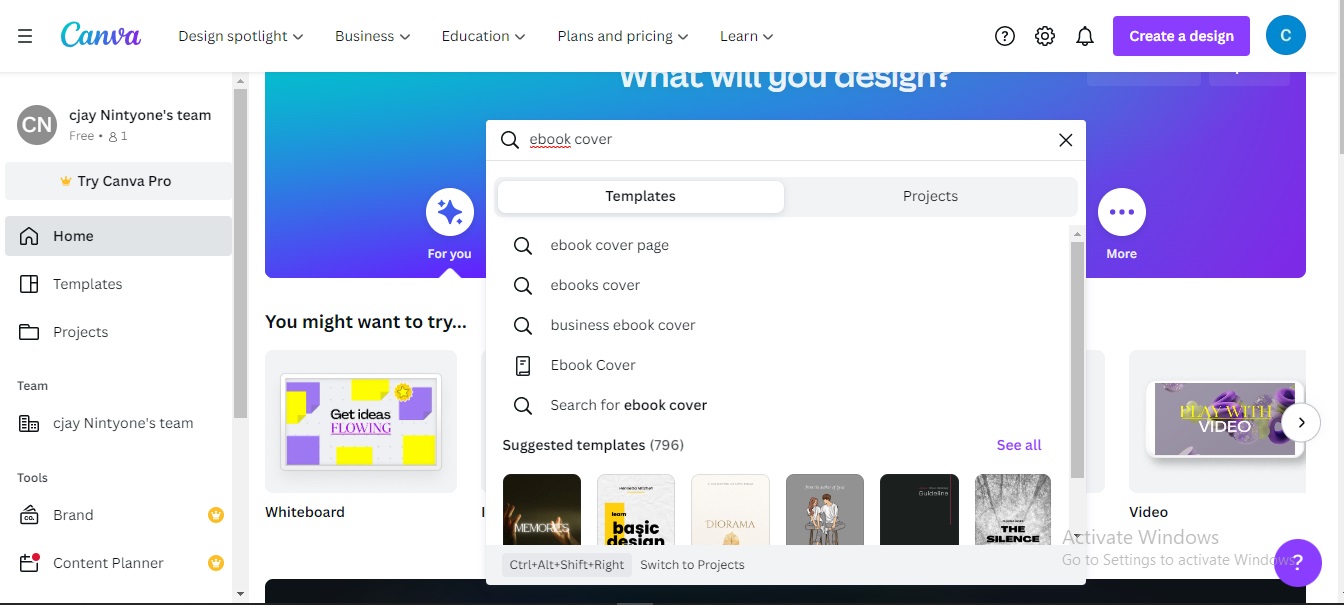Click Switch to Projects shortcut hint

click(x=692, y=565)
